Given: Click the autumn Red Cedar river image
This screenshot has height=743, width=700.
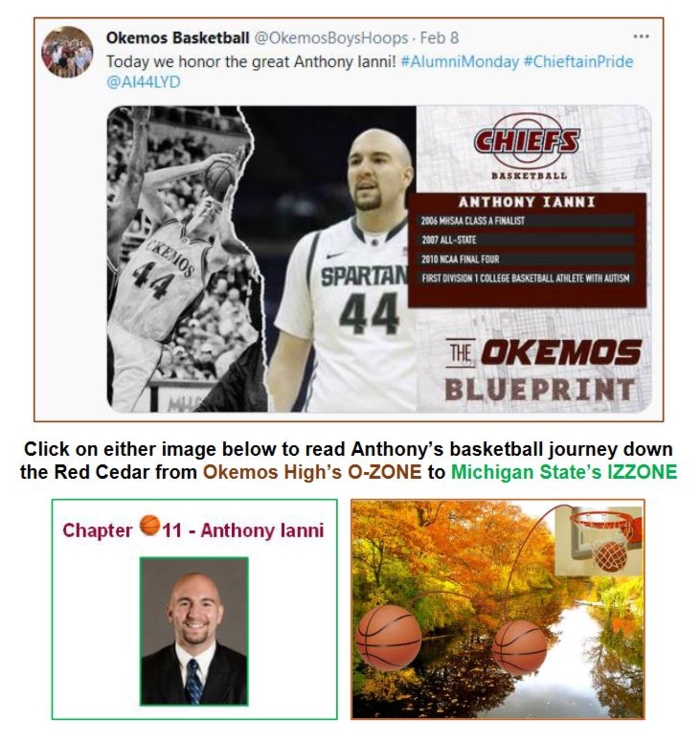Looking at the screenshot, I should click(498, 609).
